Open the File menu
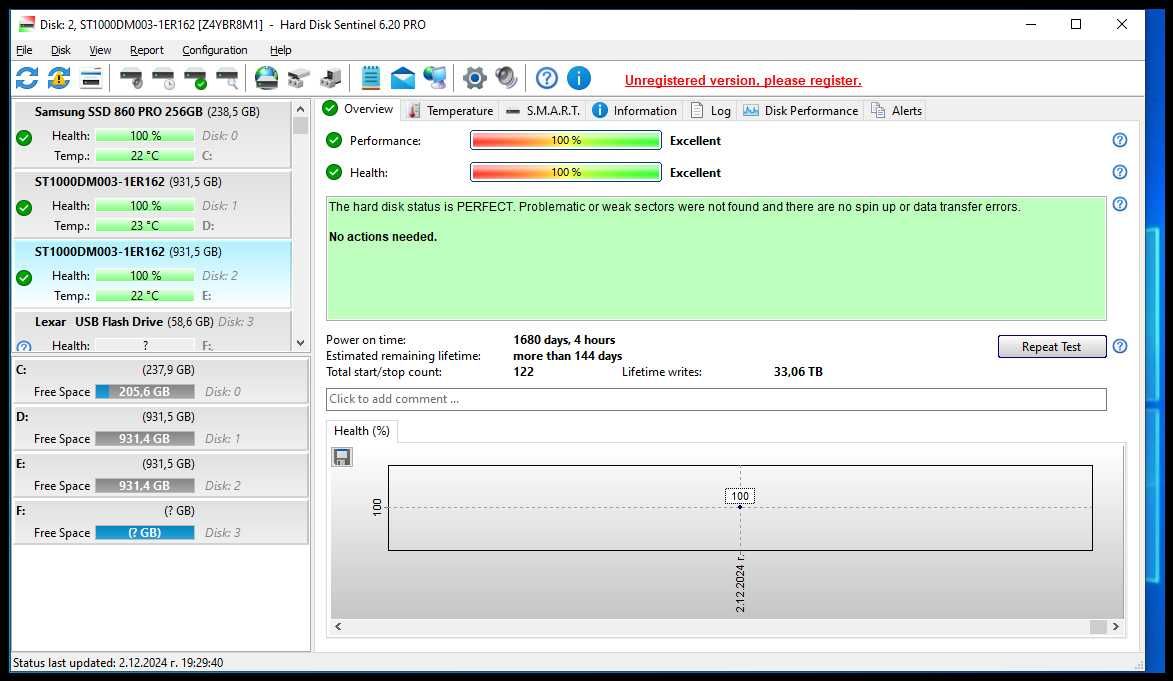Image resolution: width=1173 pixels, height=681 pixels. pos(24,50)
